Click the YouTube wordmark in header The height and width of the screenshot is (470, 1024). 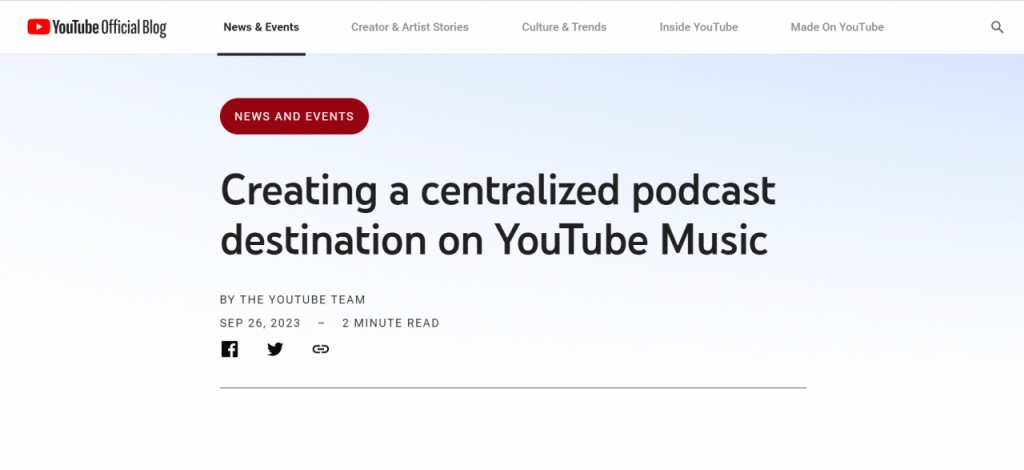click(77, 28)
